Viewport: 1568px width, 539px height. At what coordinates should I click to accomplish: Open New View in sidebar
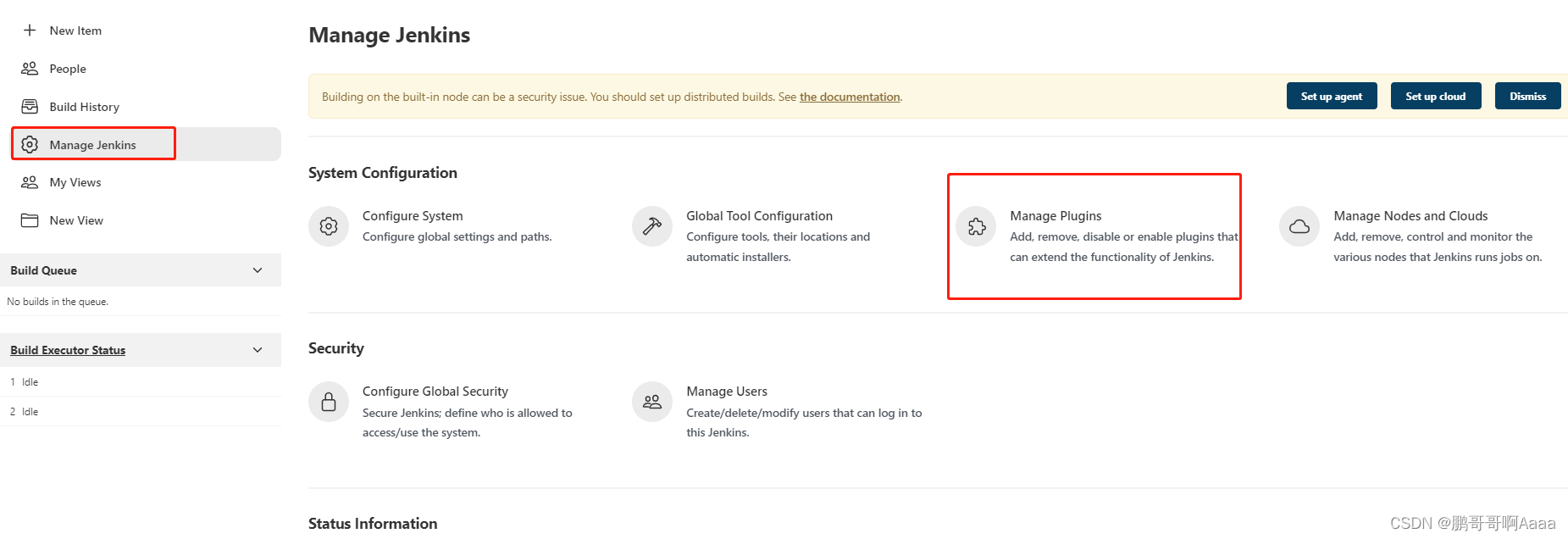76,220
